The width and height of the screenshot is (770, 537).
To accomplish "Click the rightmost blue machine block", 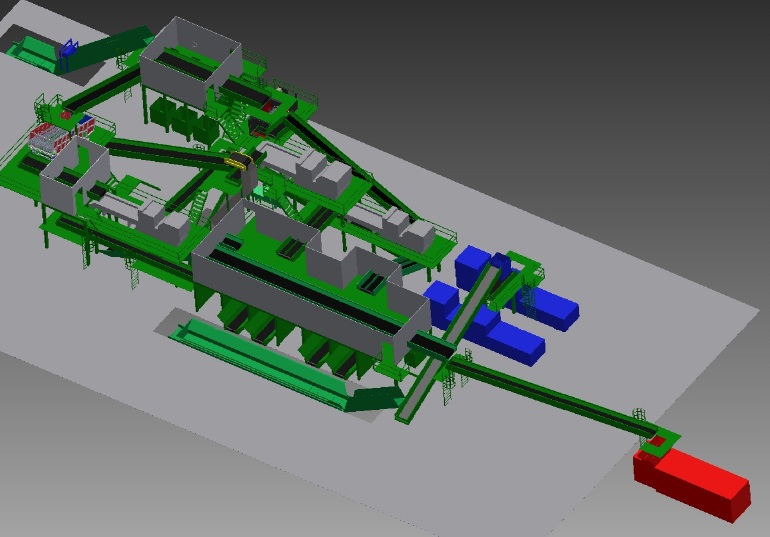I will (553, 307).
